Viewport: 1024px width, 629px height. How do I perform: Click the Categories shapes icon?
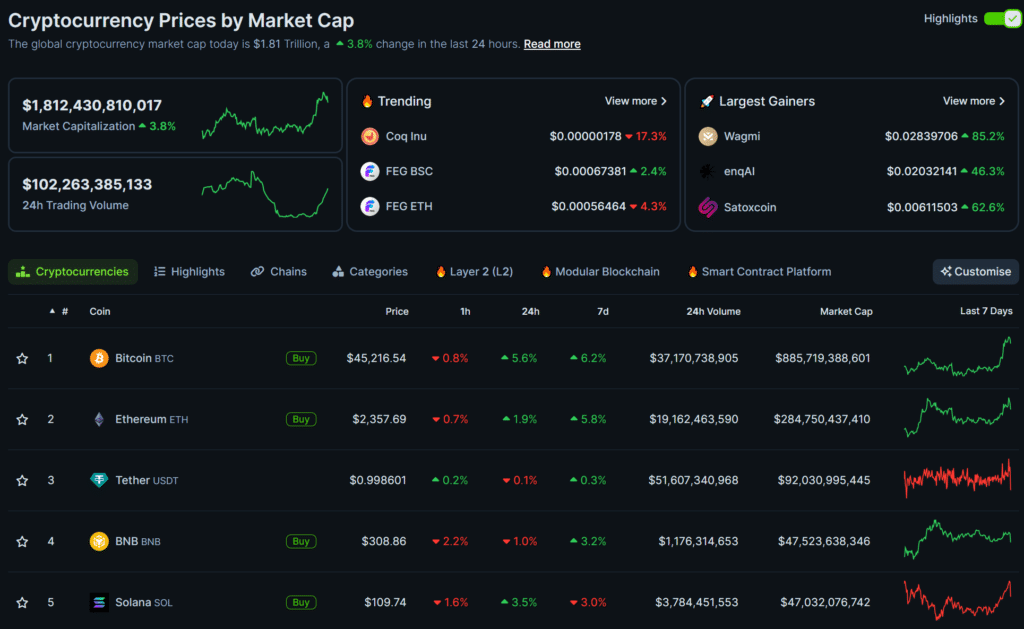(x=338, y=272)
